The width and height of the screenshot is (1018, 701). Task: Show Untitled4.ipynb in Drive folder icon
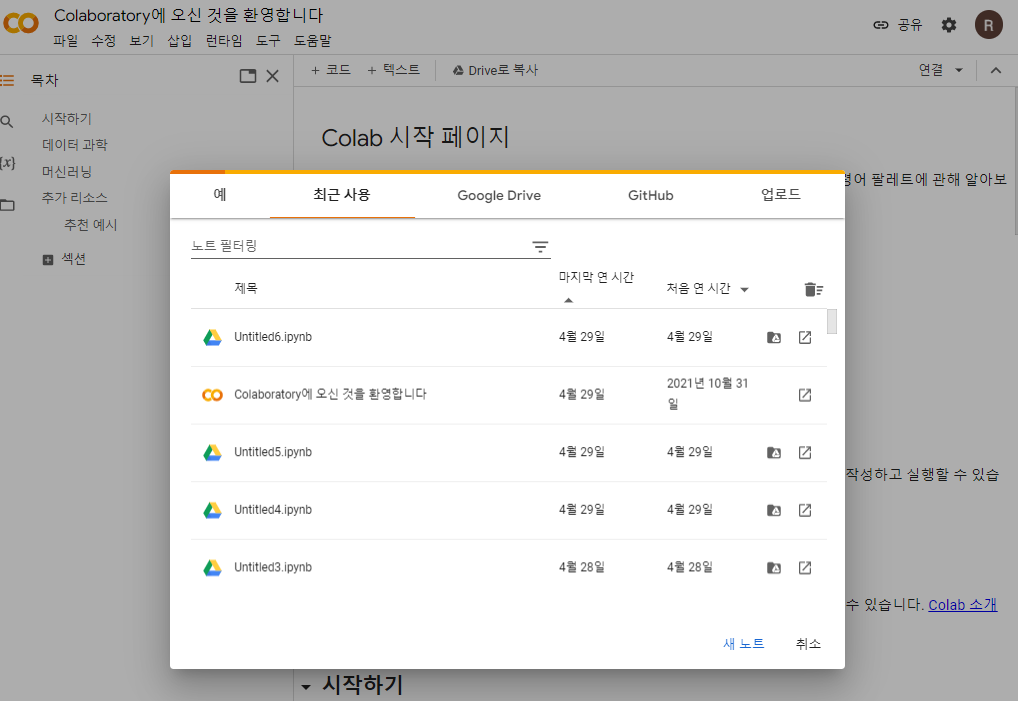774,510
